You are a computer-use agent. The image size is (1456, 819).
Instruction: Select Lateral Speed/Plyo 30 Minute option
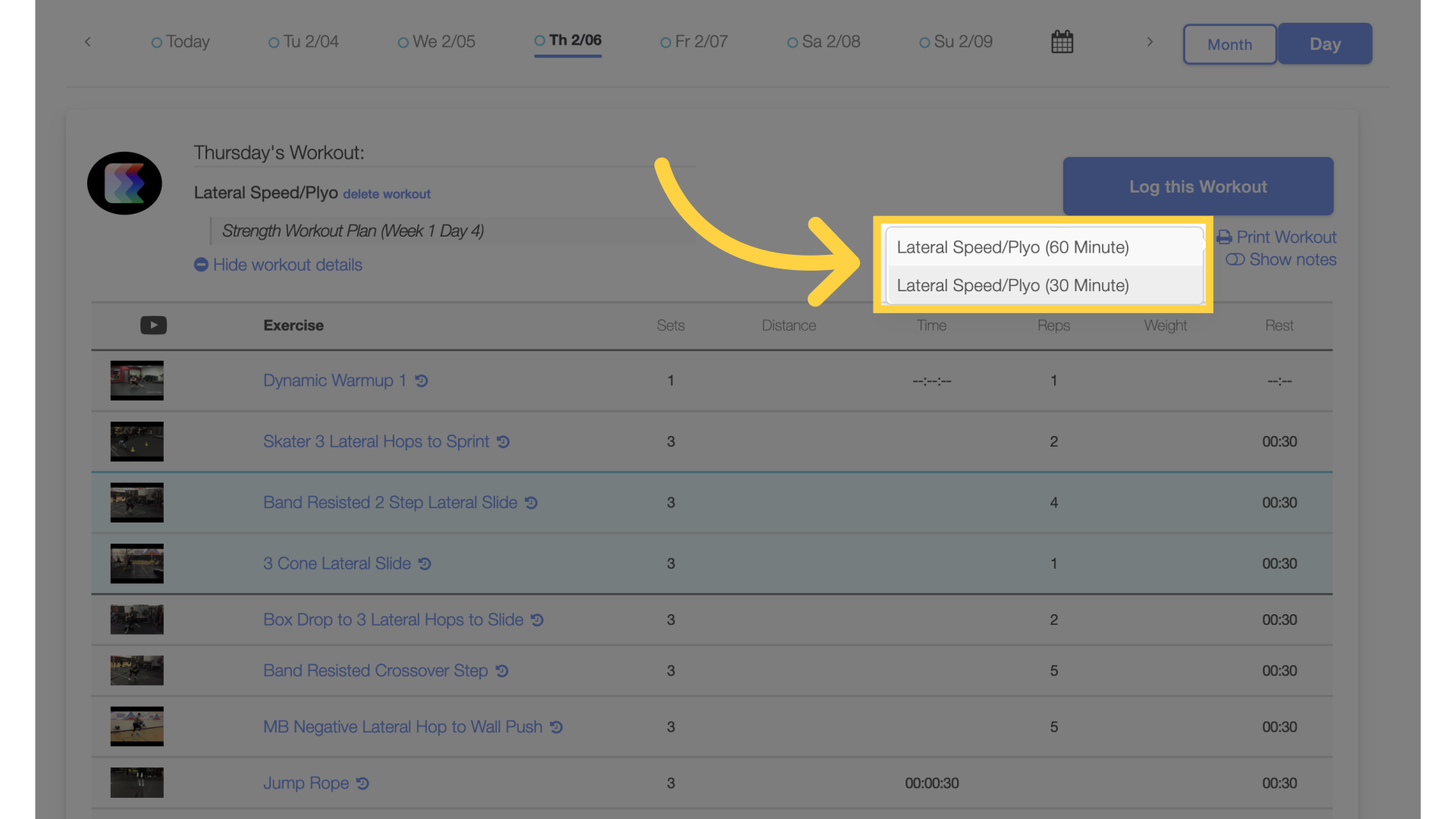click(1012, 285)
